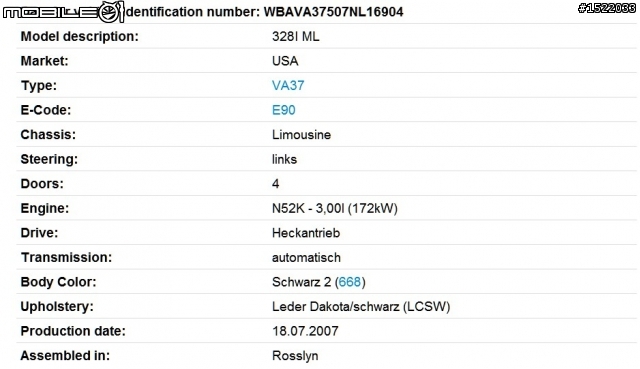Select the identification number WBAVA37507NL16904 text
The height and width of the screenshot is (369, 640).
coord(333,12)
